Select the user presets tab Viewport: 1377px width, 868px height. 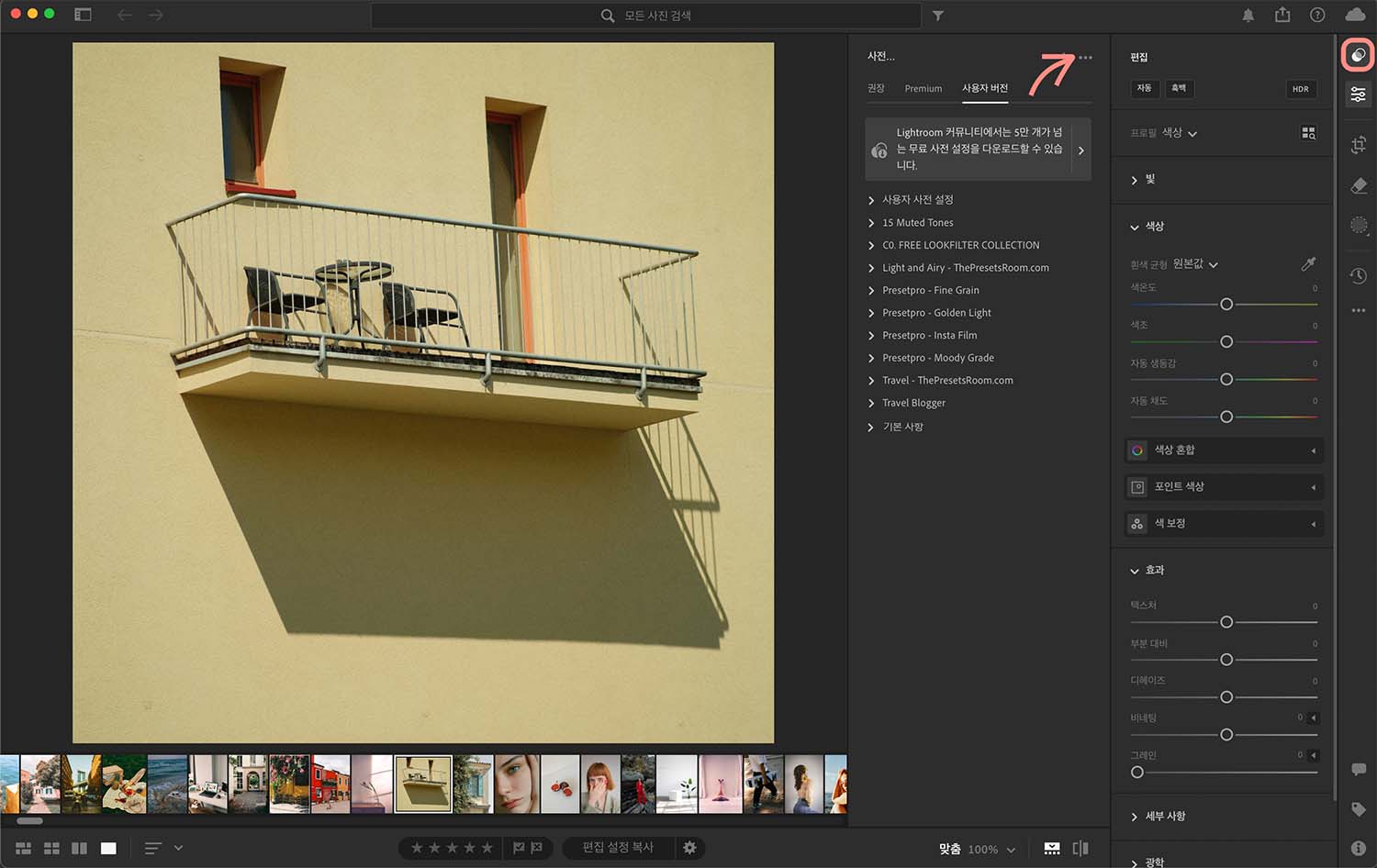(984, 88)
